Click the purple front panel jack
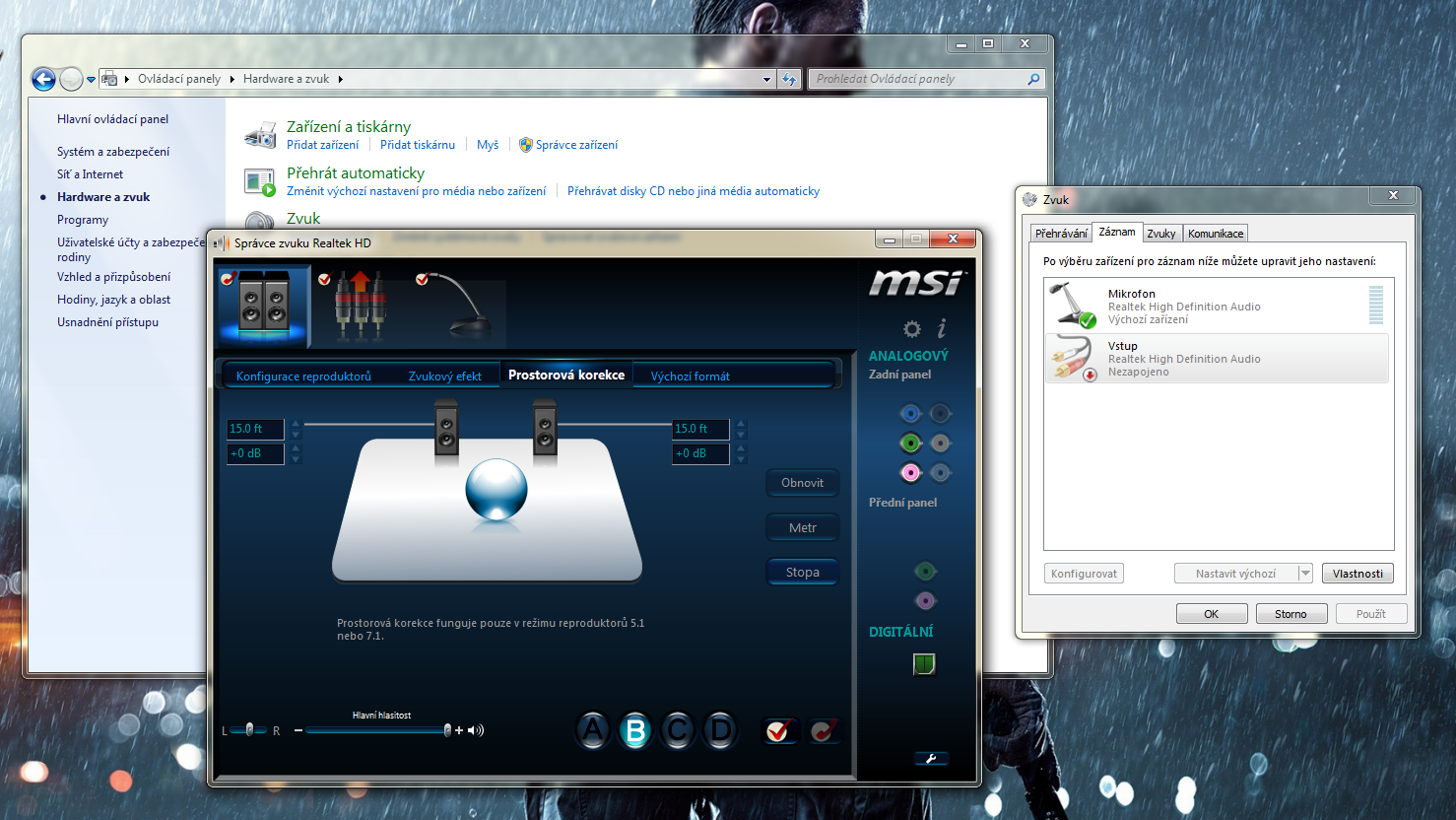 coord(925,600)
